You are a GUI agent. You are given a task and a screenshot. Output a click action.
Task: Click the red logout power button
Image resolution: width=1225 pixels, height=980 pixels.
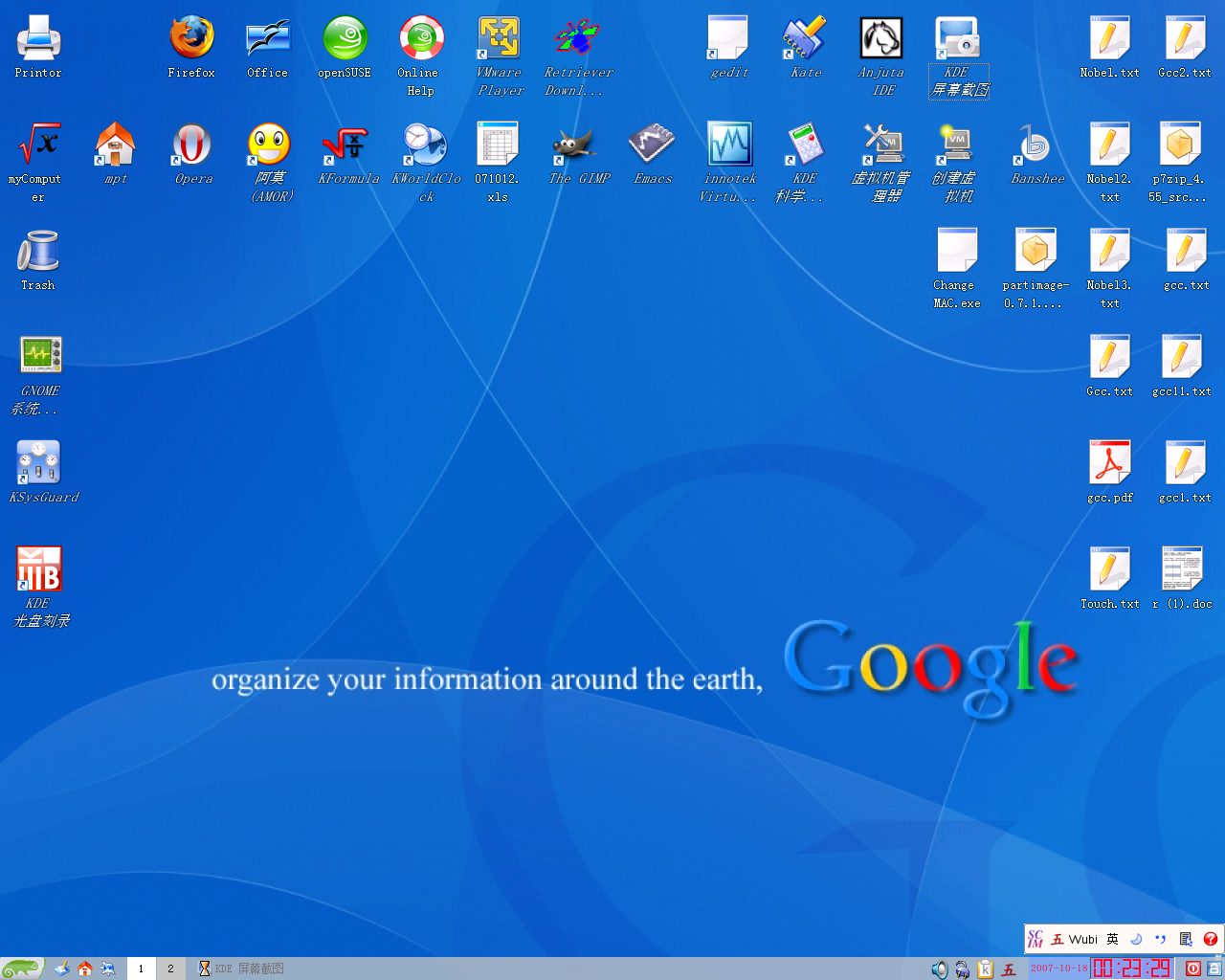1193,969
